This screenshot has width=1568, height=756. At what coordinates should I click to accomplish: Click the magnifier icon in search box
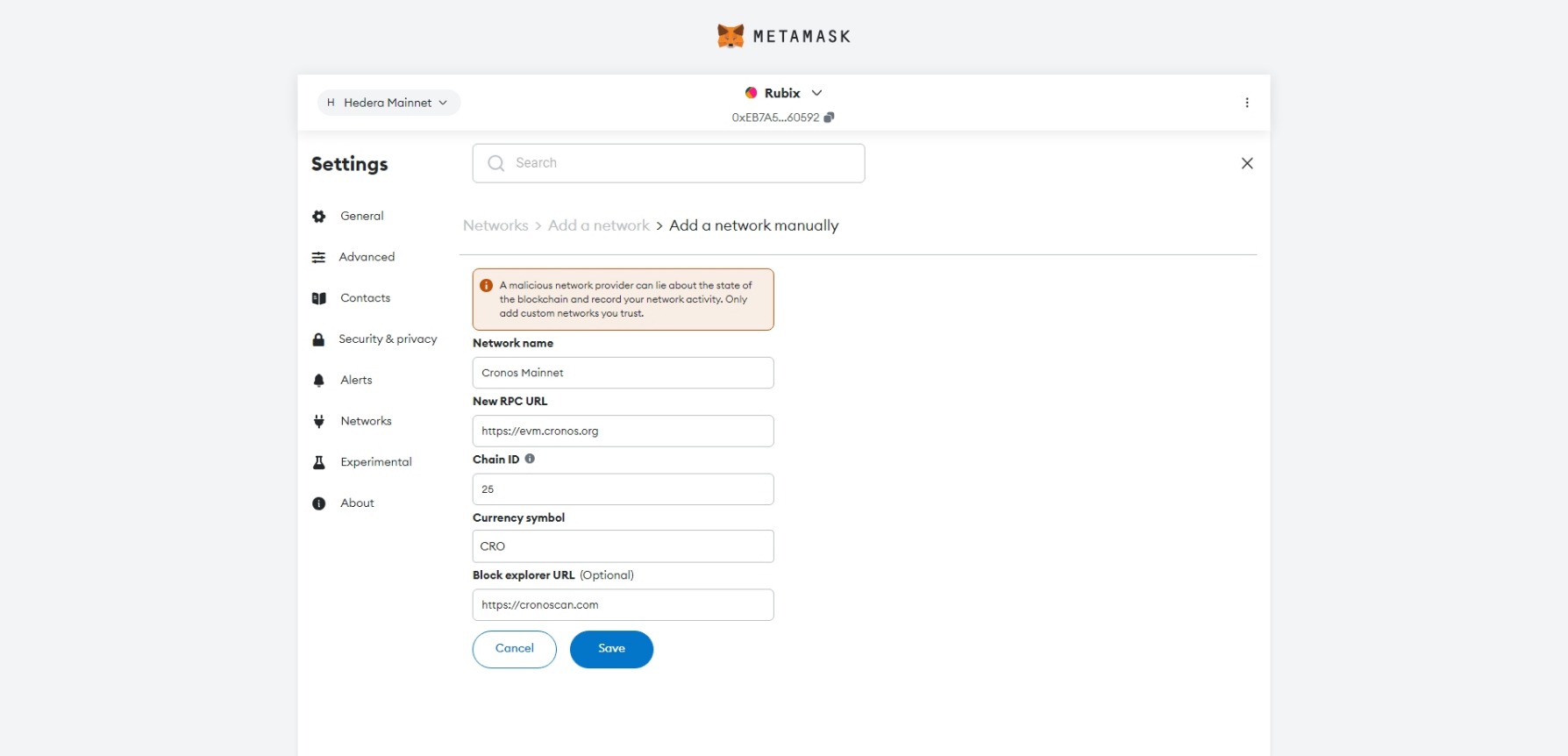tap(496, 163)
